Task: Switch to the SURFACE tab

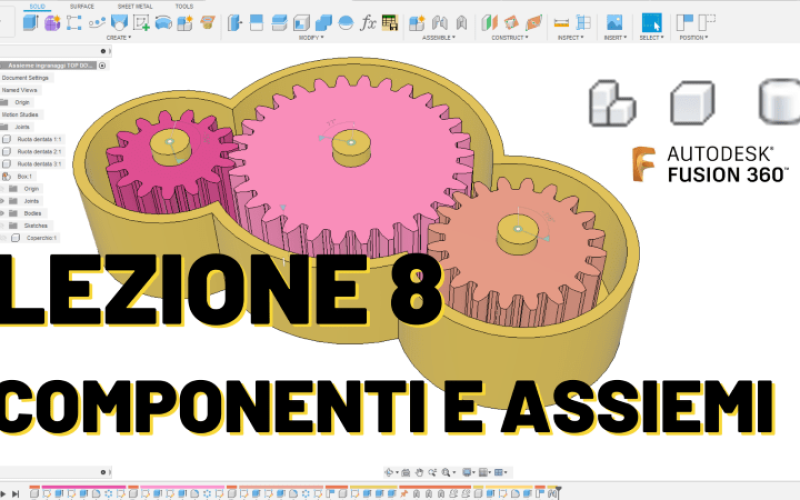Action: 82,7
